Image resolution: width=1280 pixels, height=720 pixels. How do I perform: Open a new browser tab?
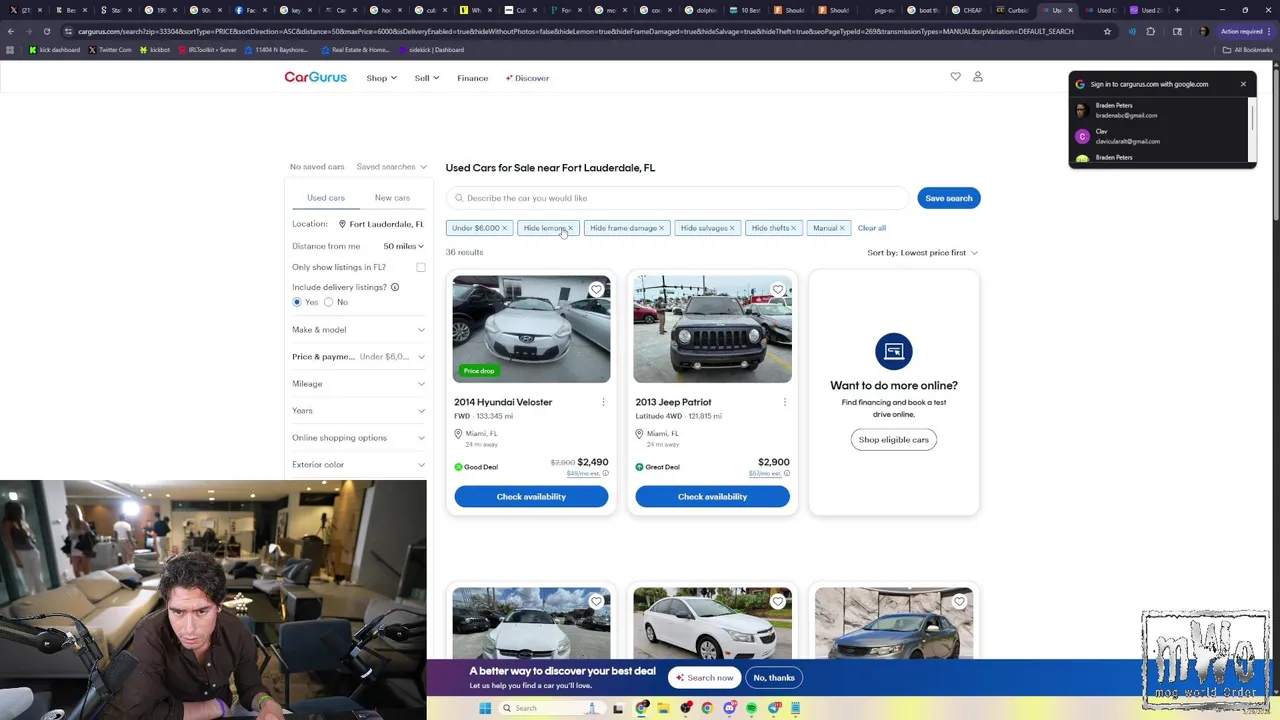(1176, 10)
